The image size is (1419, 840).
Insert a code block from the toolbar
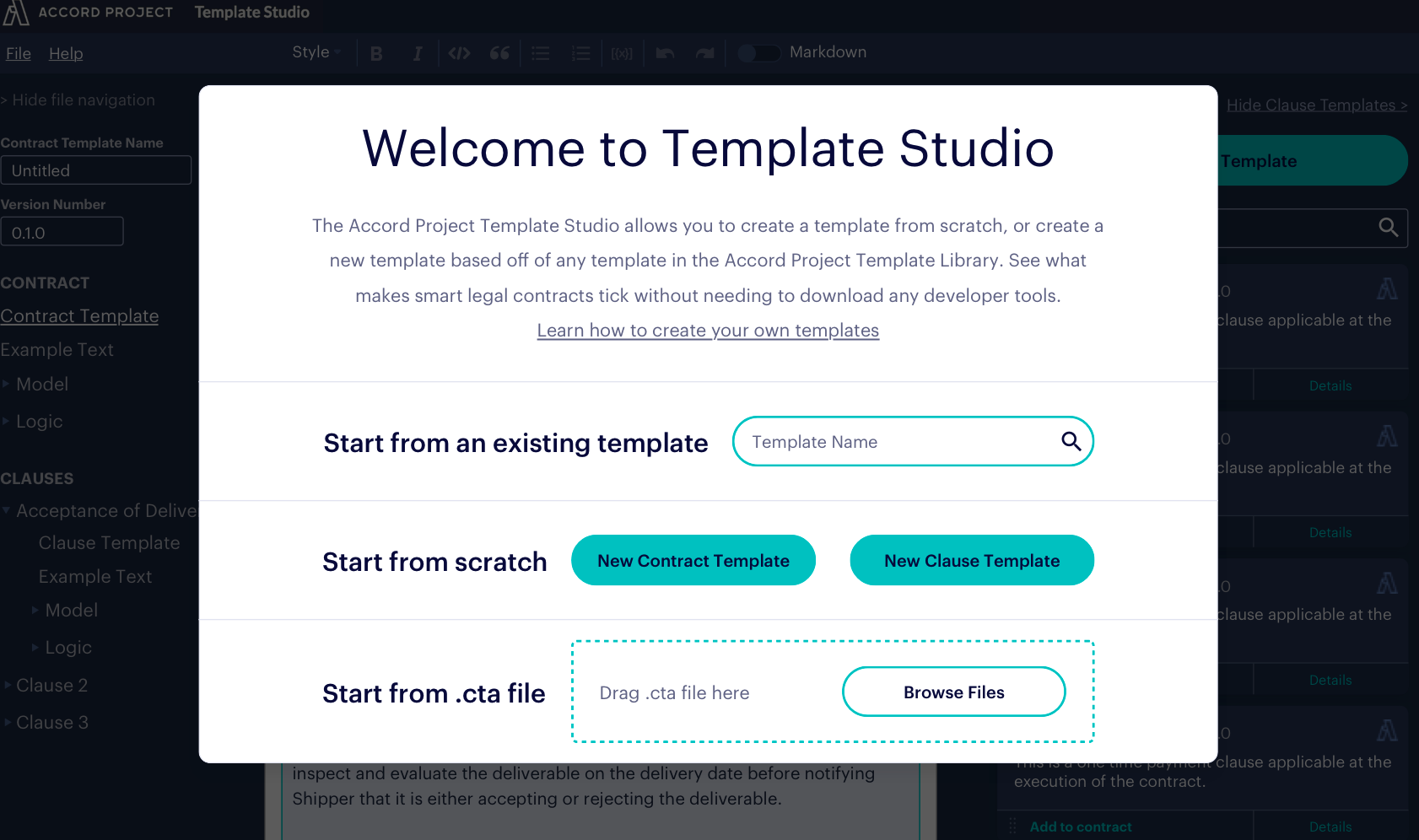[459, 52]
